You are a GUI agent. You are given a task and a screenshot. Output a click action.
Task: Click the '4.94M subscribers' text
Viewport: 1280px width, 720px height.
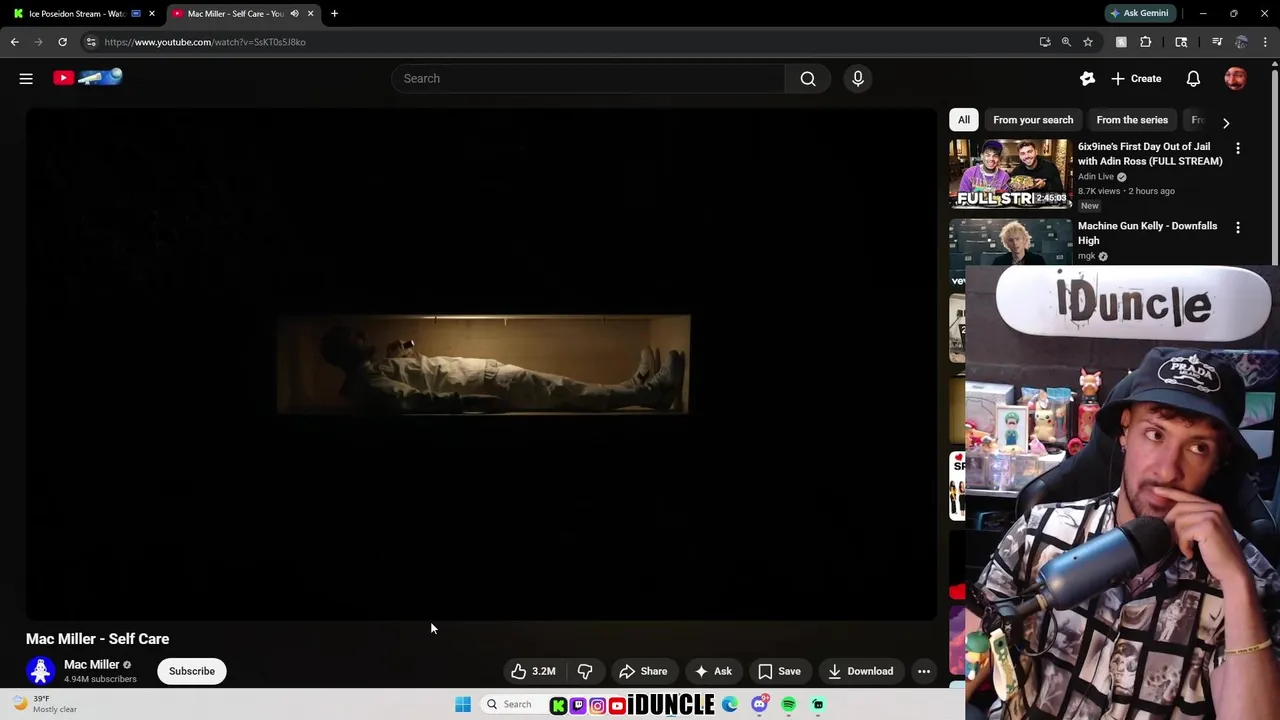tap(100, 679)
